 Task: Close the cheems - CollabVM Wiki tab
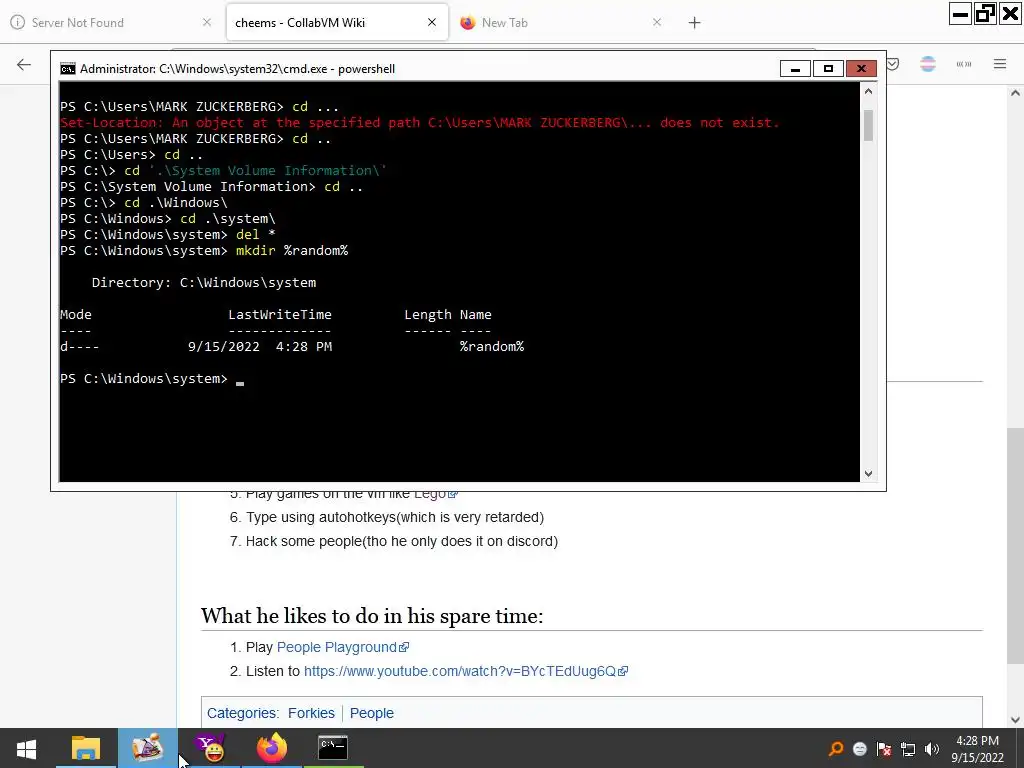[432, 22]
